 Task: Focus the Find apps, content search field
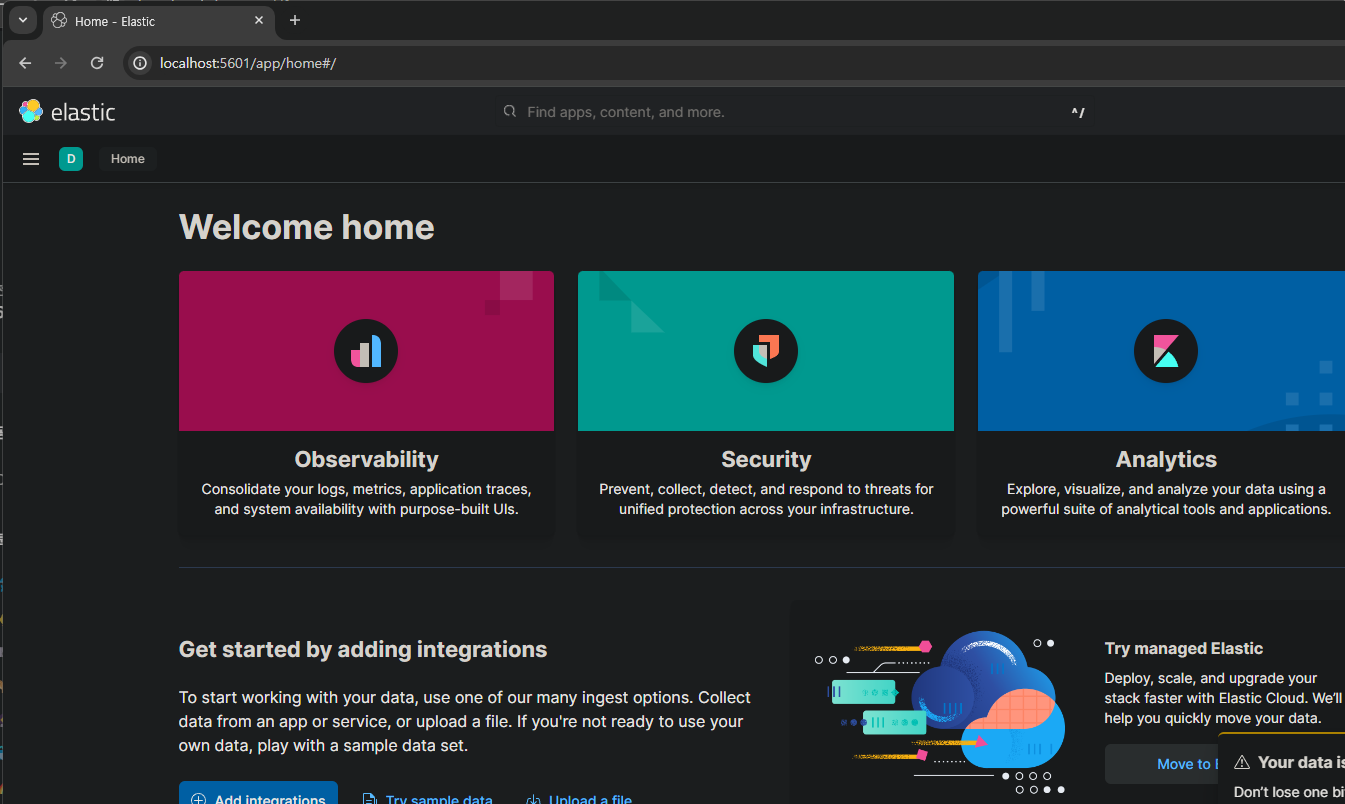(x=795, y=112)
